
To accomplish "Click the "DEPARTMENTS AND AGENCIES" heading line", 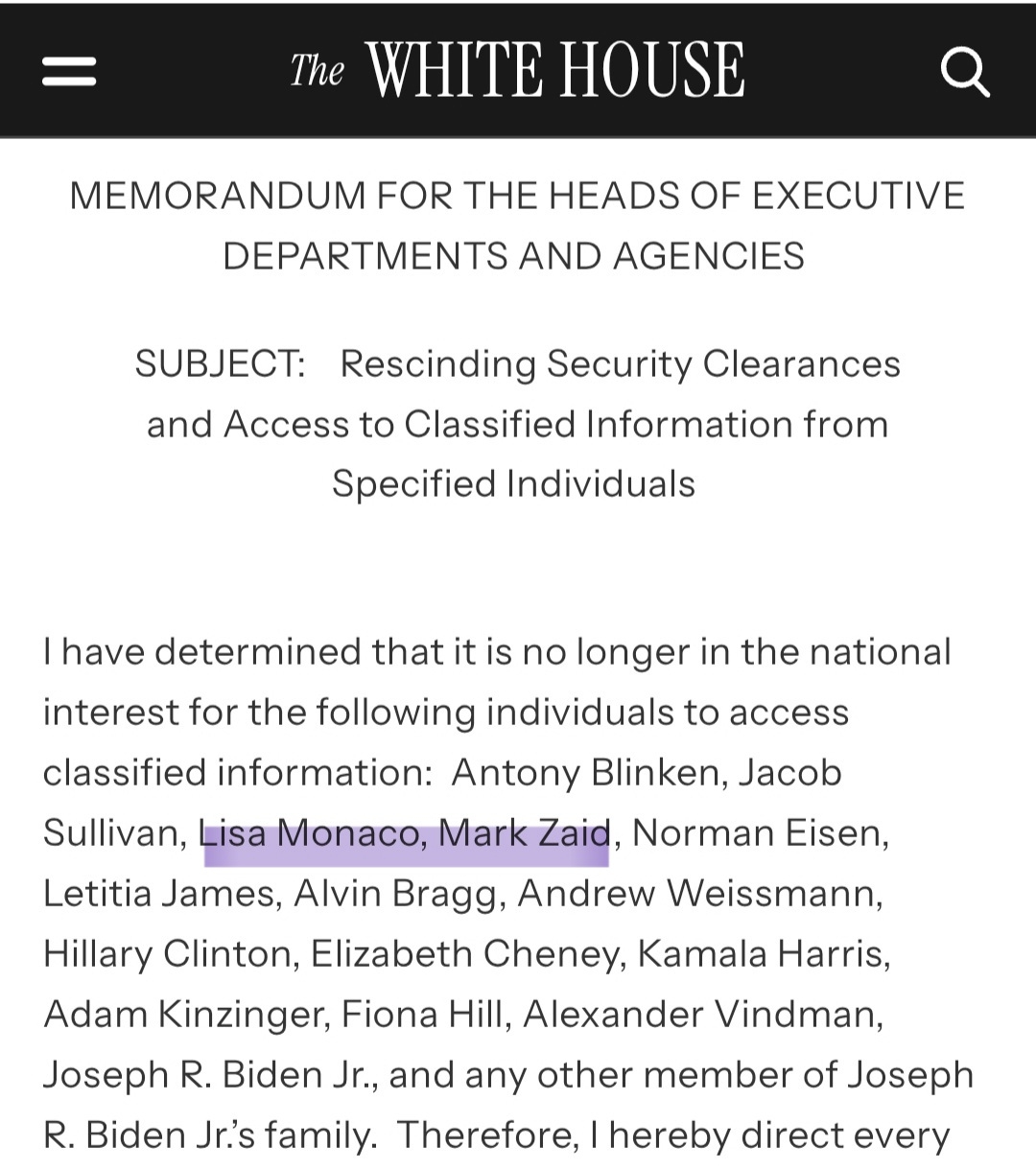I will point(513,256).
